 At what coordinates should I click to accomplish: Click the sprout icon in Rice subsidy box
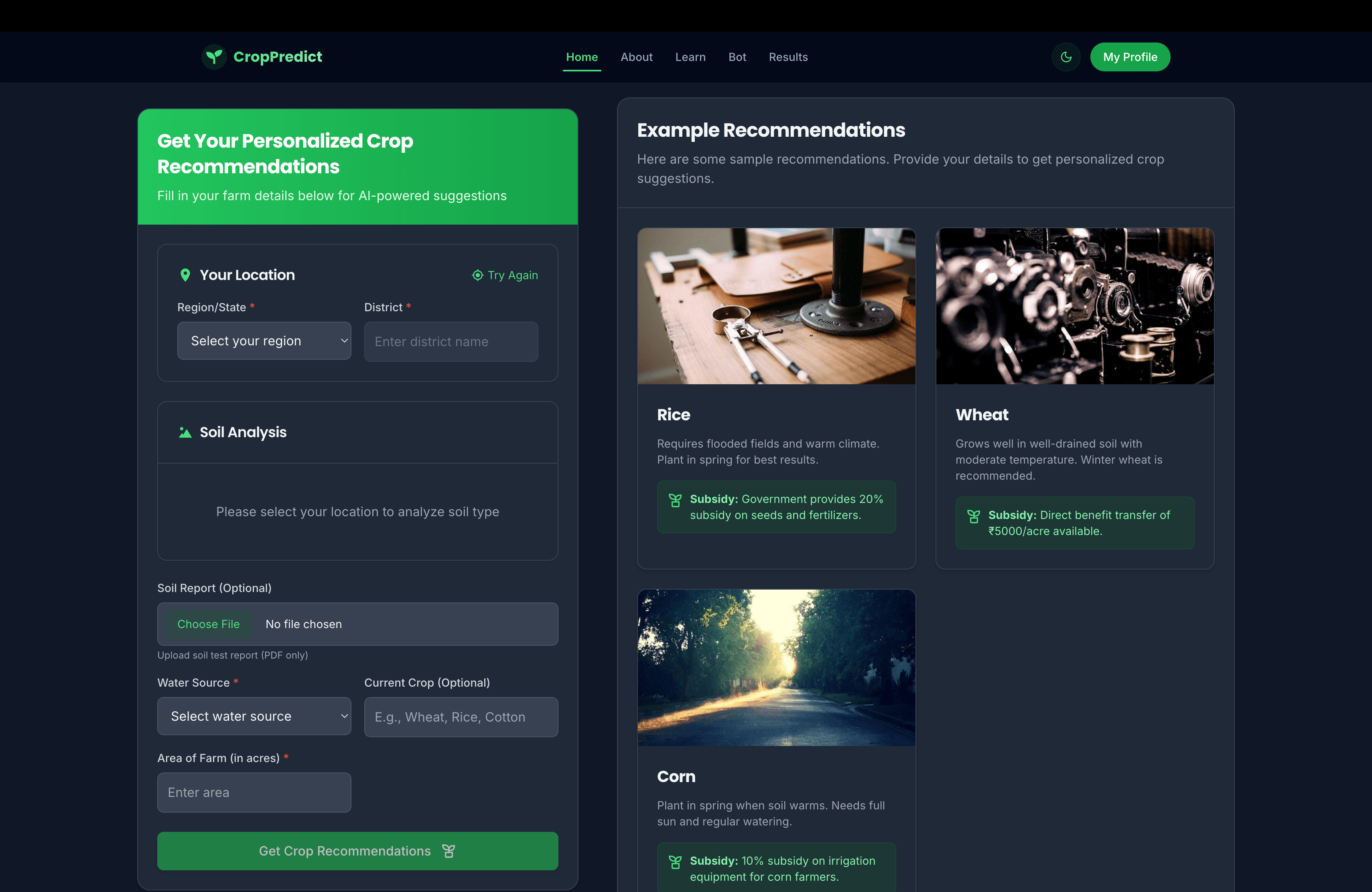click(x=674, y=500)
